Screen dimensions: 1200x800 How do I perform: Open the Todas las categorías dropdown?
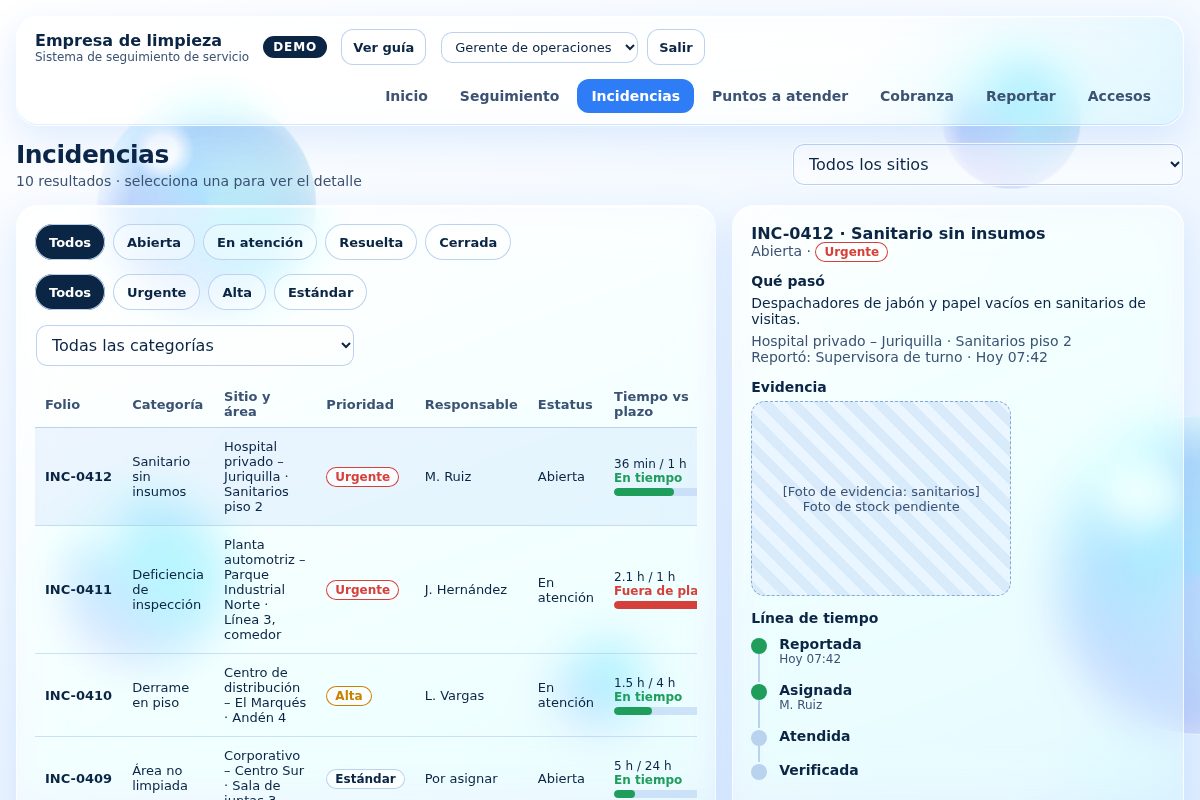pos(195,345)
